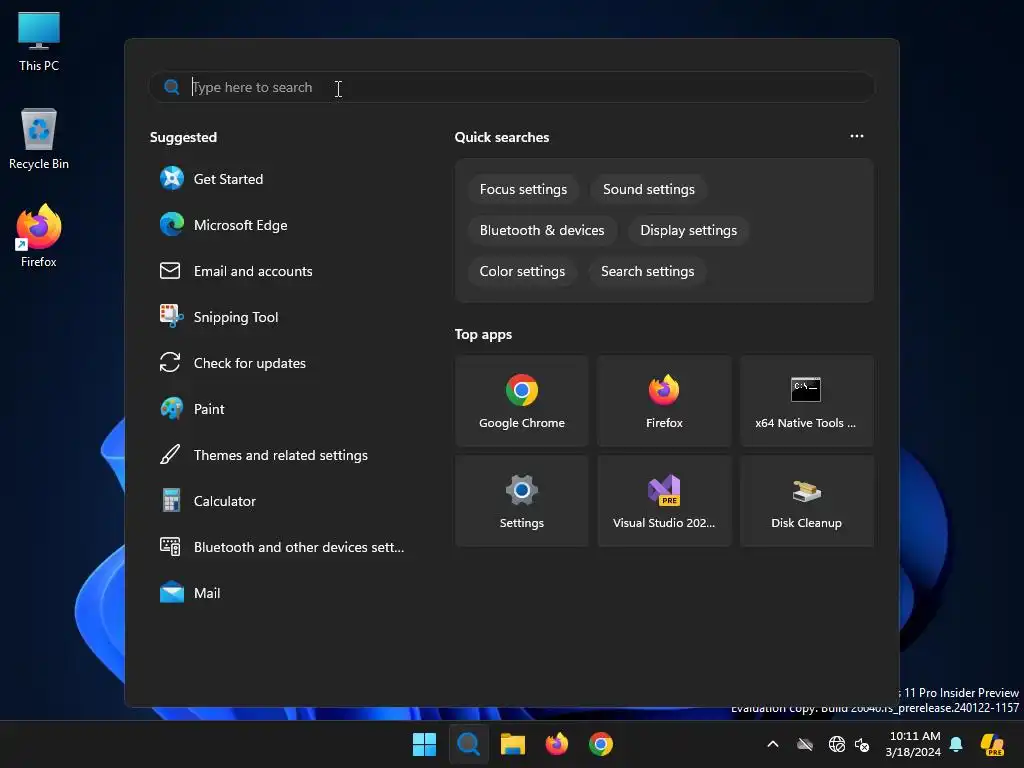The height and width of the screenshot is (768, 1024).
Task: Choose Search settings quick search chip
Action: (647, 272)
